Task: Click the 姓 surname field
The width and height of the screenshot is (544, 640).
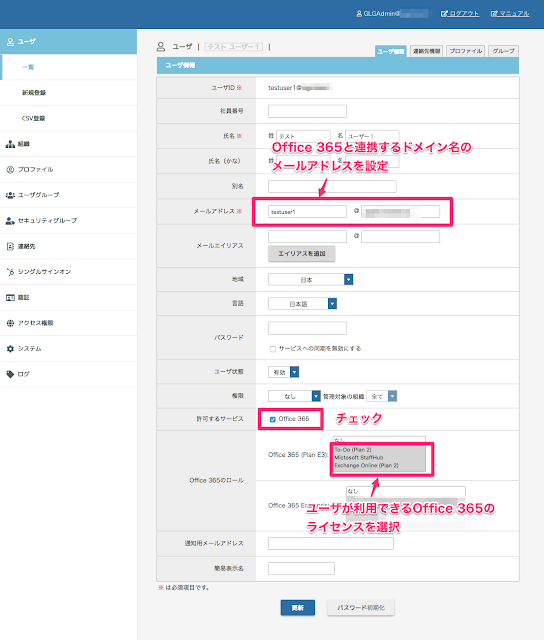Action: (x=303, y=136)
